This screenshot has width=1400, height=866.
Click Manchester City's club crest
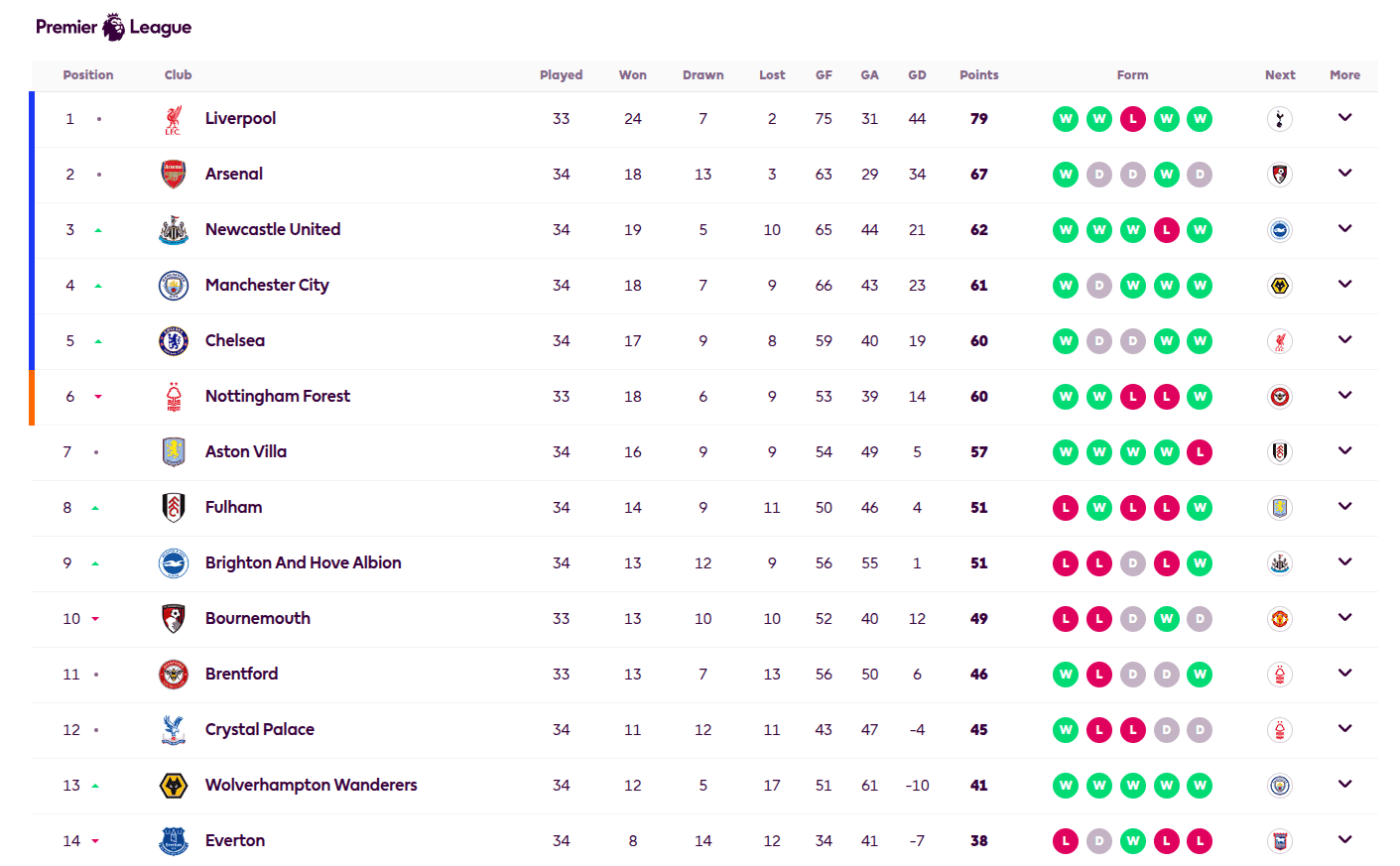174,286
